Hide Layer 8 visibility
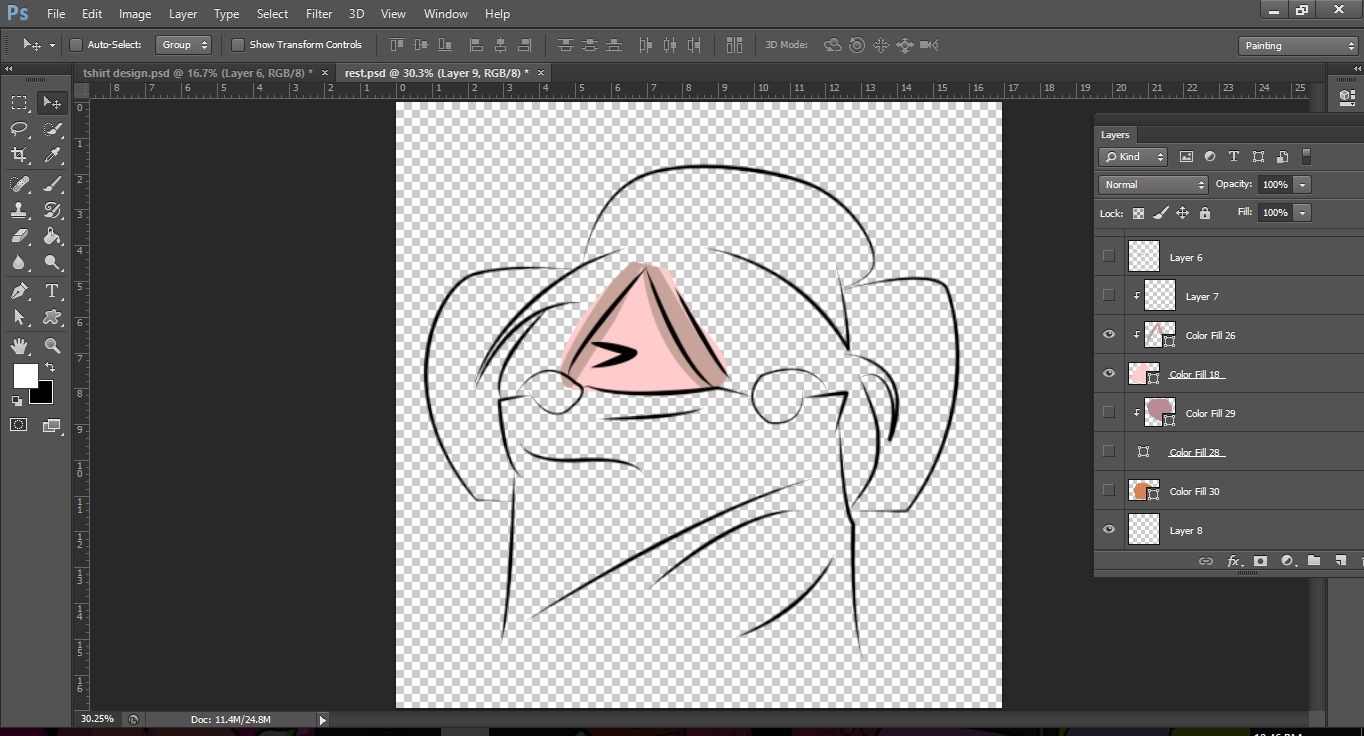The width and height of the screenshot is (1364, 736). tap(1108, 530)
